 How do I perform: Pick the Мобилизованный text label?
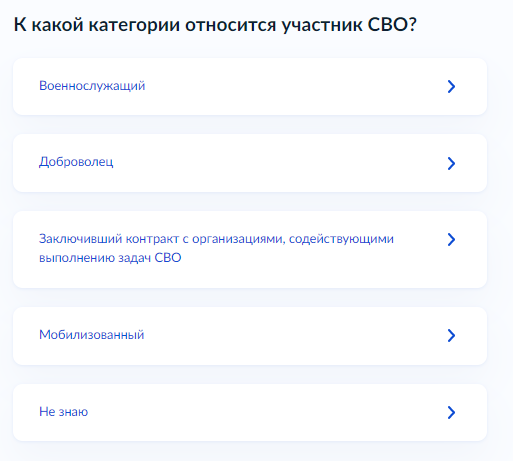point(91,335)
